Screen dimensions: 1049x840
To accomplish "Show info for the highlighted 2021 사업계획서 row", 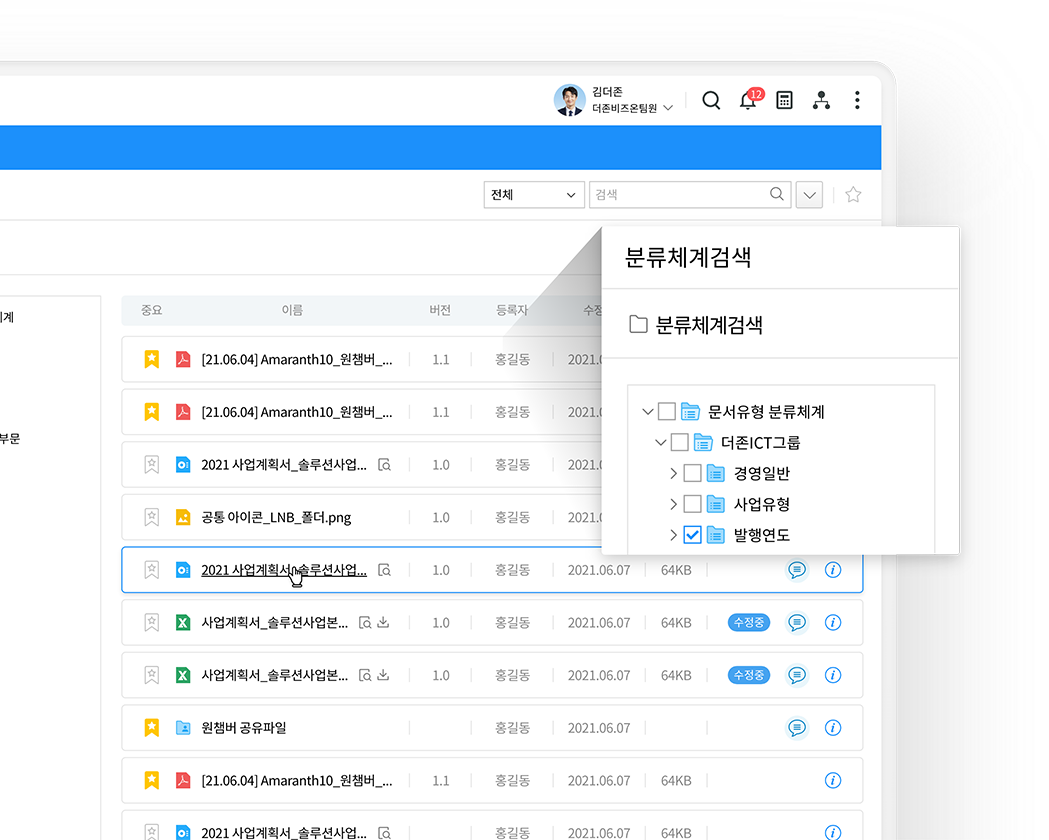I will [x=833, y=570].
